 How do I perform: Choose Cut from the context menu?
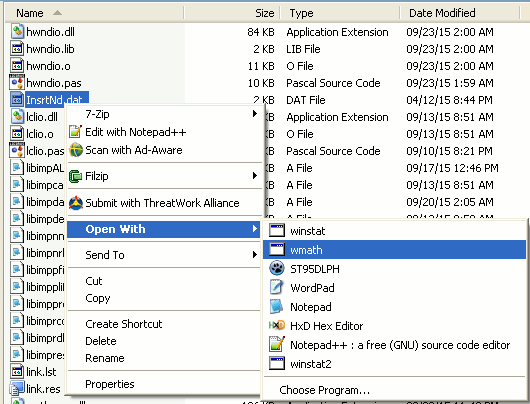tap(165, 281)
